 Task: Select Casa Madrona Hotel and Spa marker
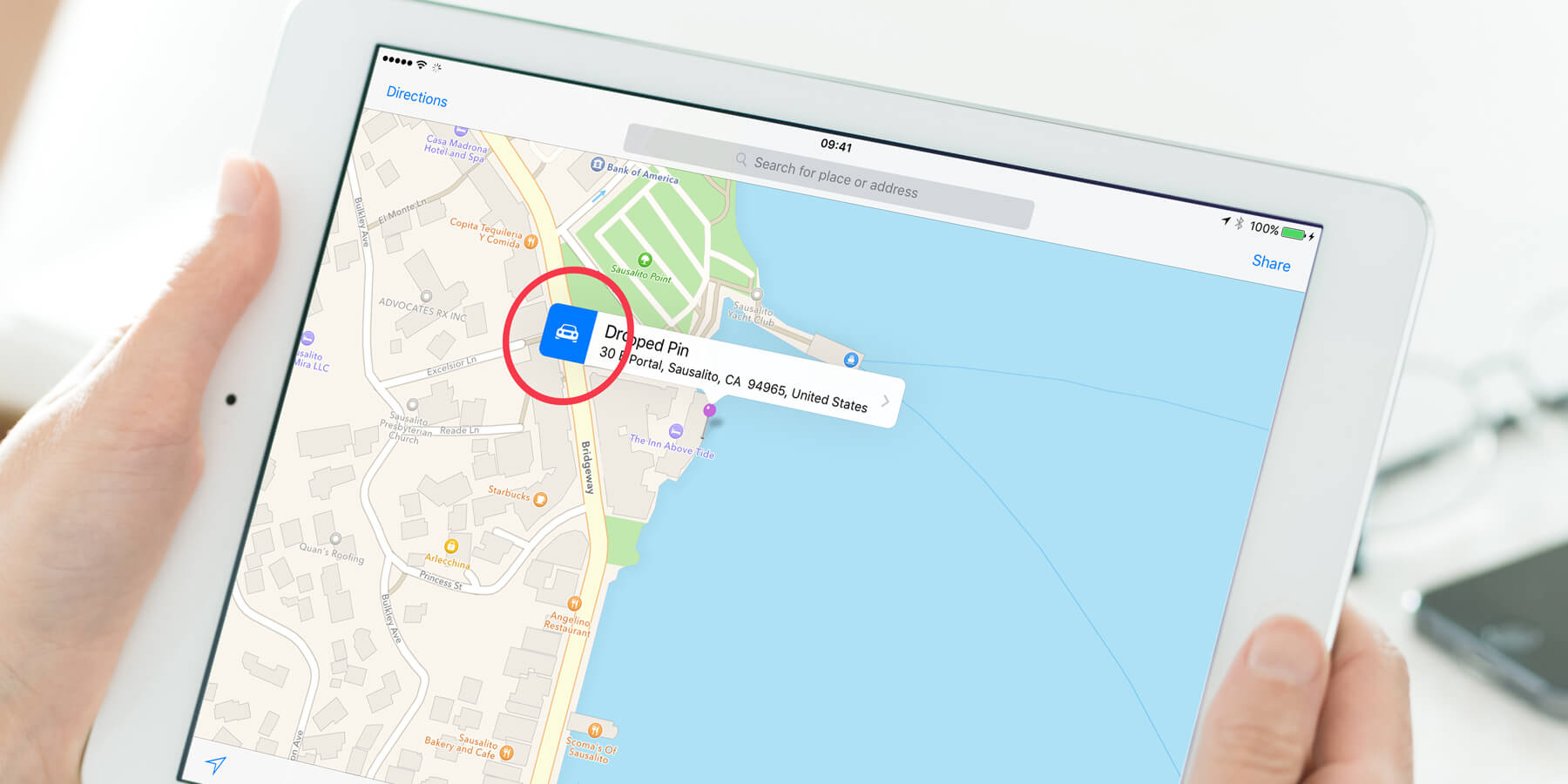point(461,131)
